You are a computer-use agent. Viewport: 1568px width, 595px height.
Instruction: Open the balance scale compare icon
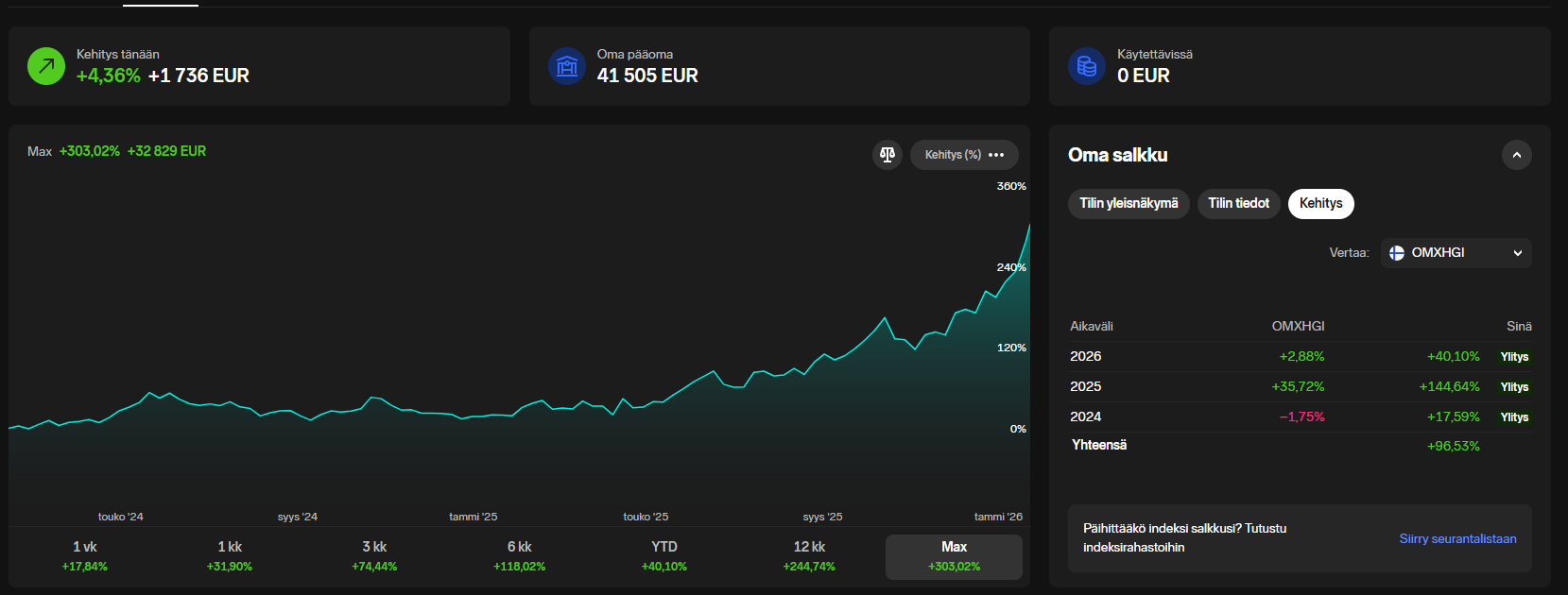click(x=887, y=155)
